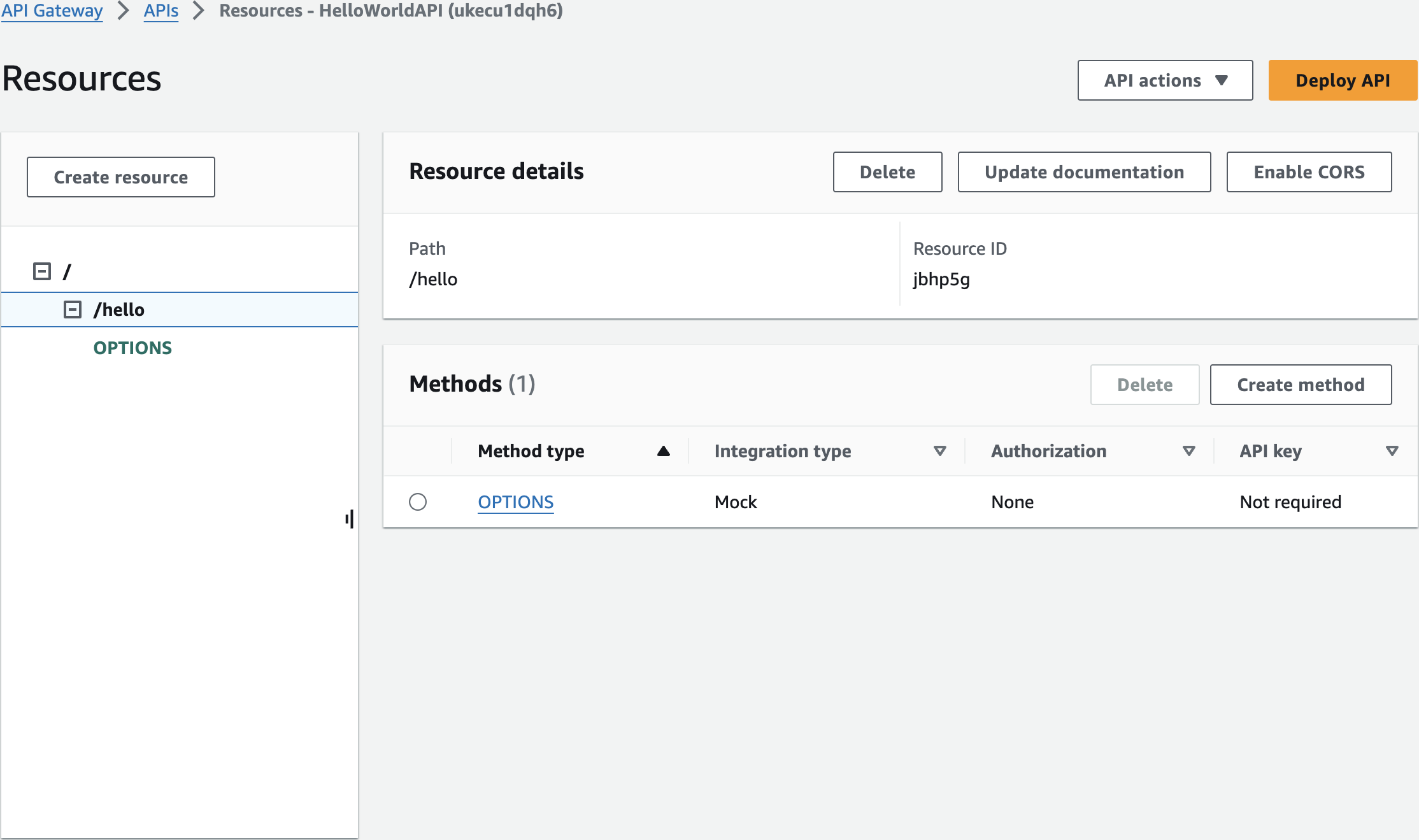Click the Integration type sort arrow

point(939,451)
